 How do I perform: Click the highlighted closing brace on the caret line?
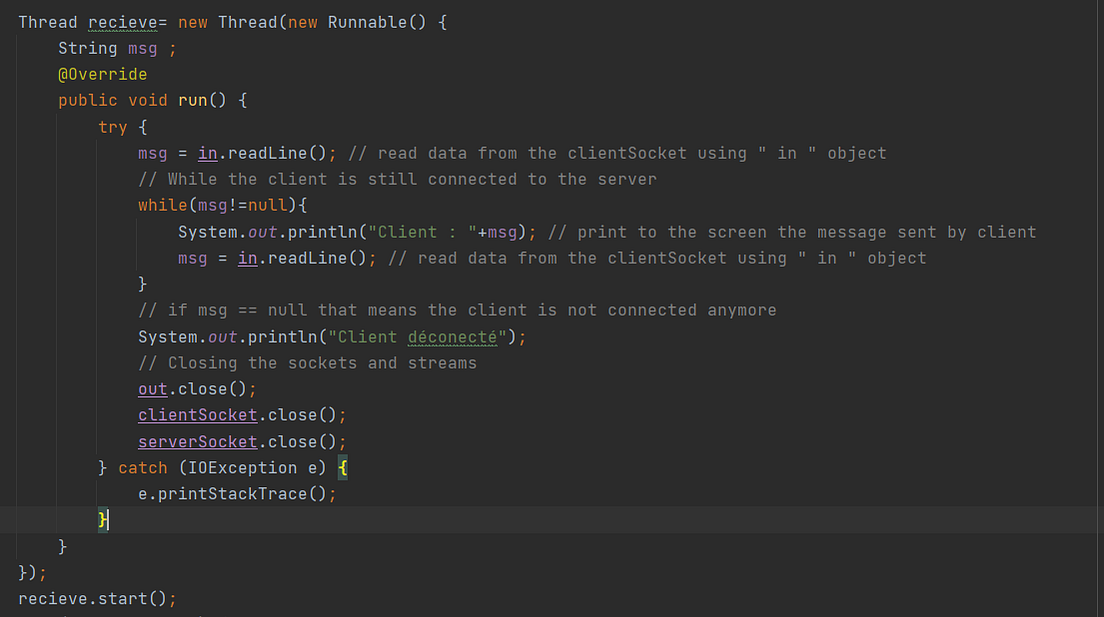103,519
